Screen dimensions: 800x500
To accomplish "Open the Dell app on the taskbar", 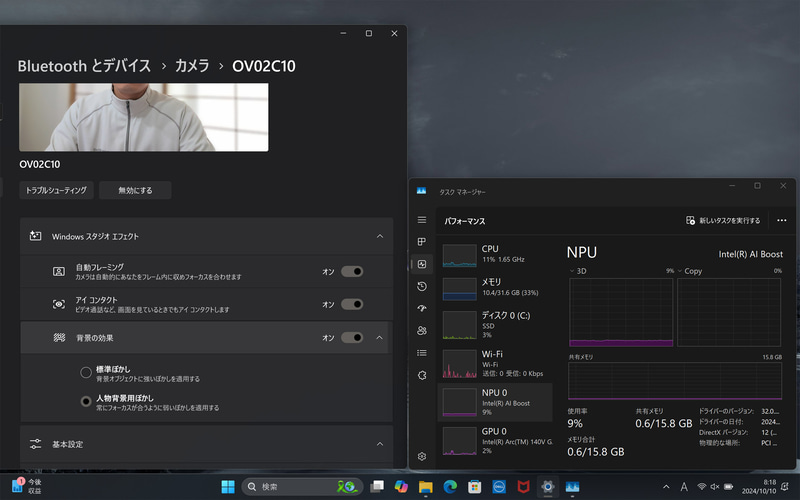I will [499, 487].
